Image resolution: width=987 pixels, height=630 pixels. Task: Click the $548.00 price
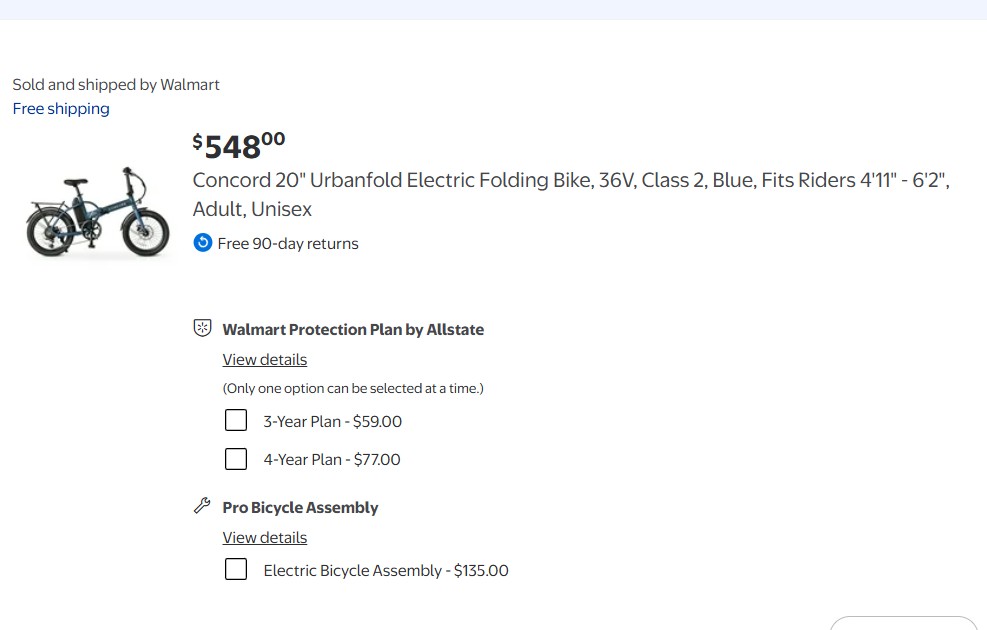239,146
